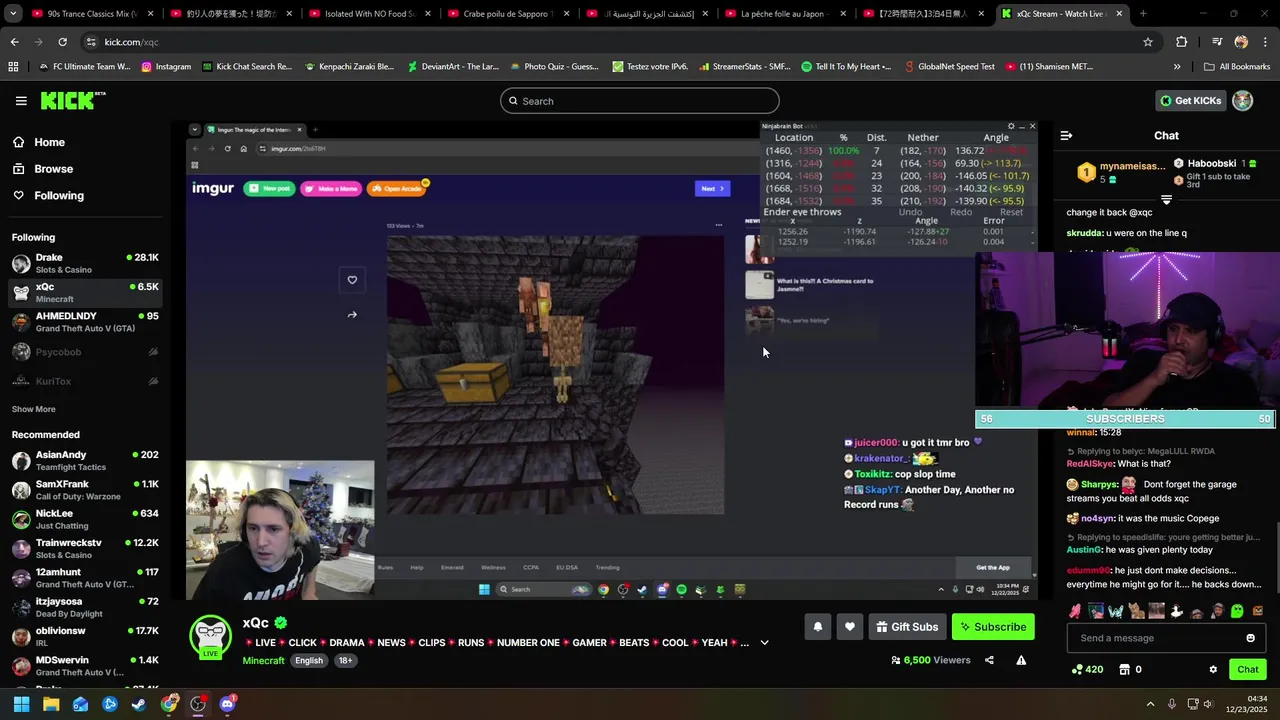Open a new browser tab
The width and height of the screenshot is (1280, 720).
1143,14
